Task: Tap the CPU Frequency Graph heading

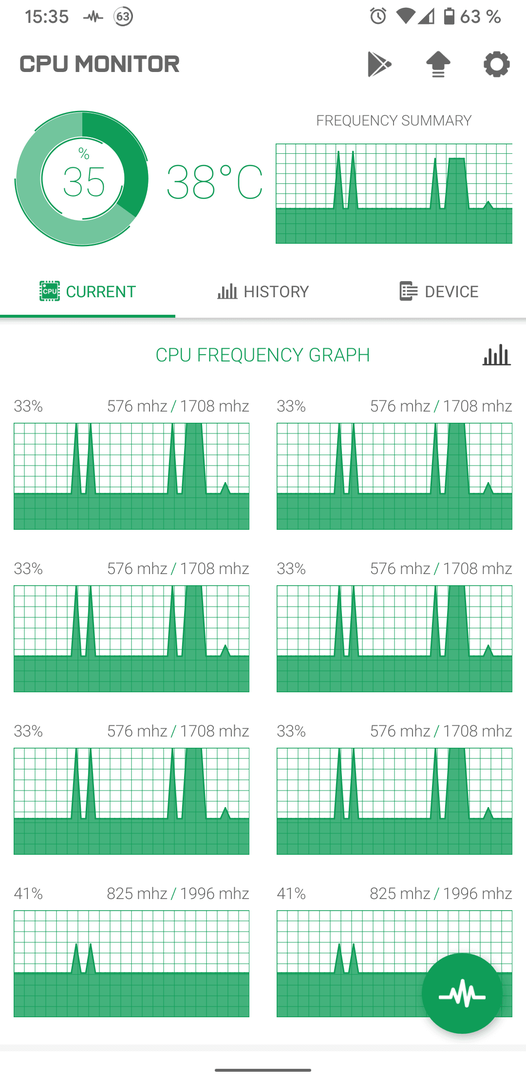Action: (x=263, y=355)
